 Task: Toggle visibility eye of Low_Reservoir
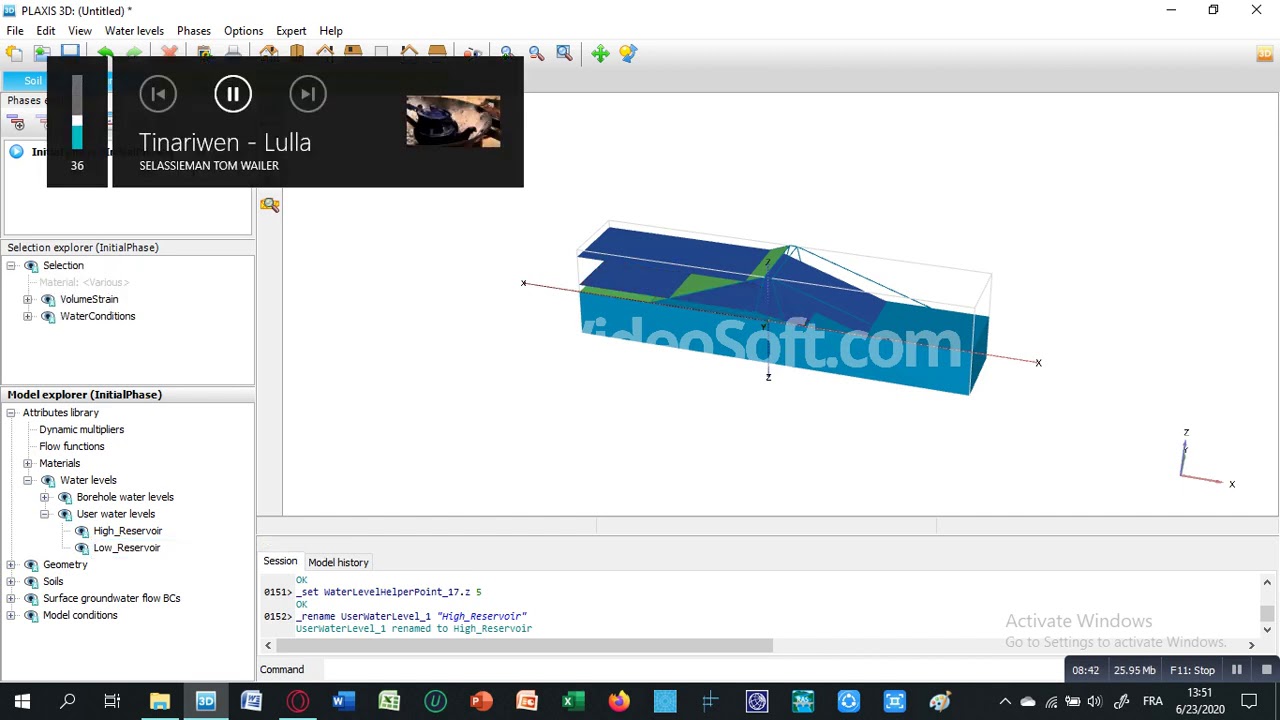[81, 549]
